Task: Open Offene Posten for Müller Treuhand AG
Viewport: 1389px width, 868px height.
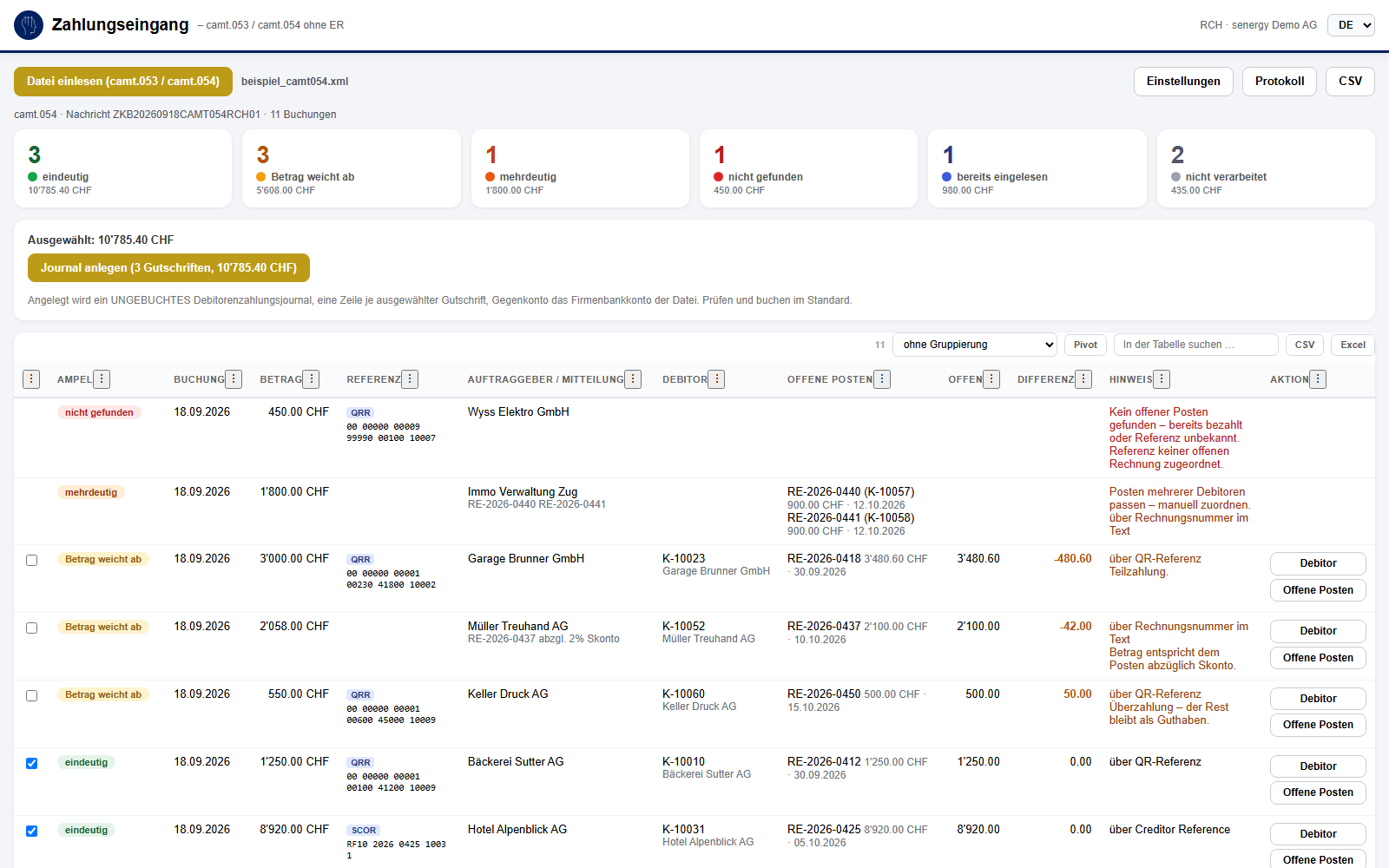Action: (1318, 658)
